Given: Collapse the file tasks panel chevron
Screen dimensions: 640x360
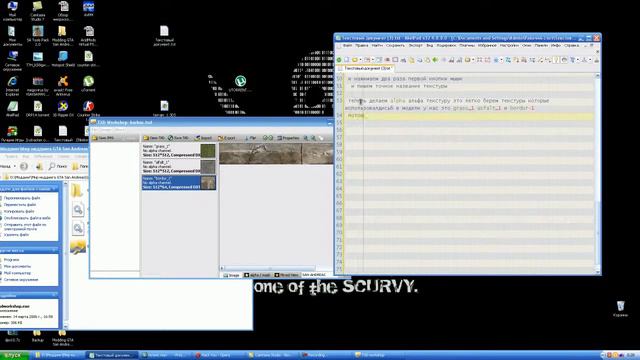Looking at the screenshot, I should pyautogui.click(x=54, y=189).
